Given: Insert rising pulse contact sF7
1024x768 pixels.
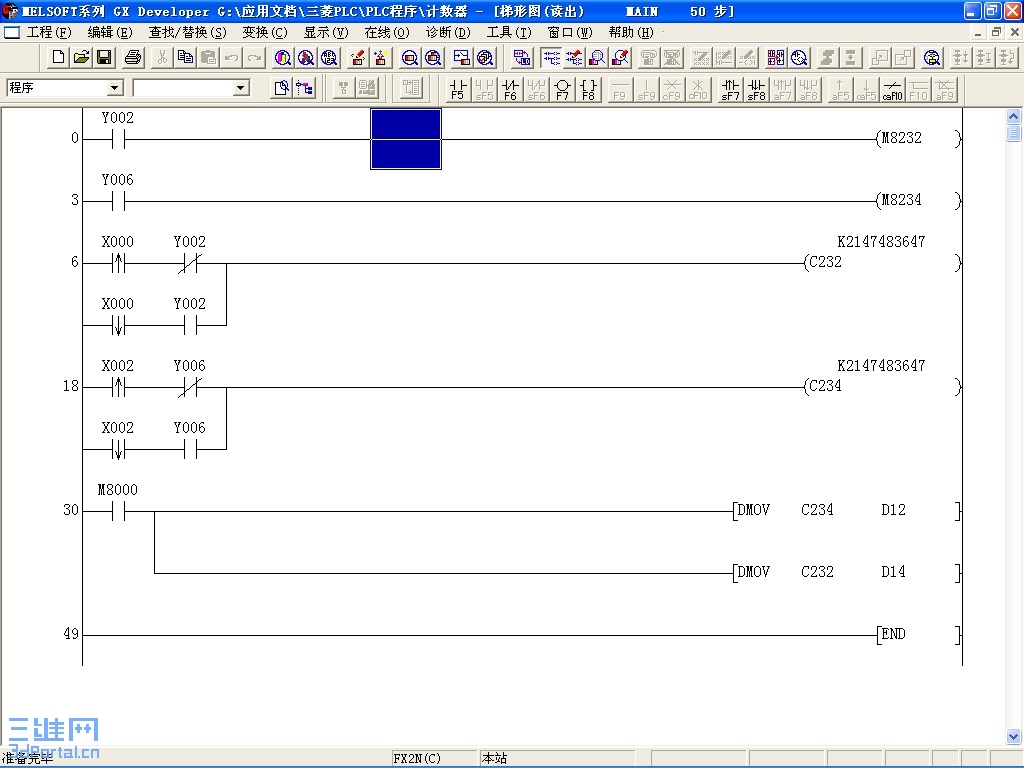Looking at the screenshot, I should click(730, 89).
